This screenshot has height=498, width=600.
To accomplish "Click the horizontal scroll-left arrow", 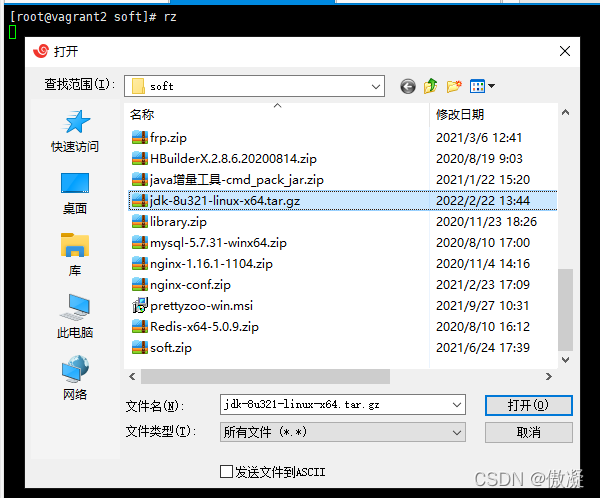I will (132, 377).
